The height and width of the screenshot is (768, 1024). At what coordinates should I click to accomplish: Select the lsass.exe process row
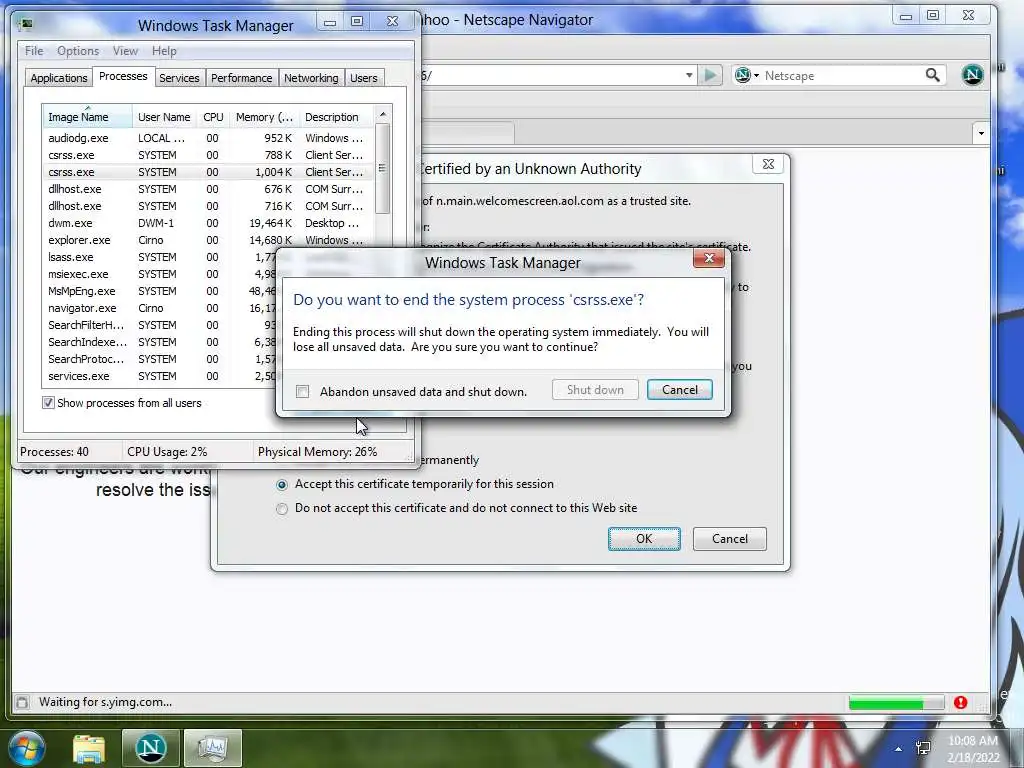click(160, 257)
